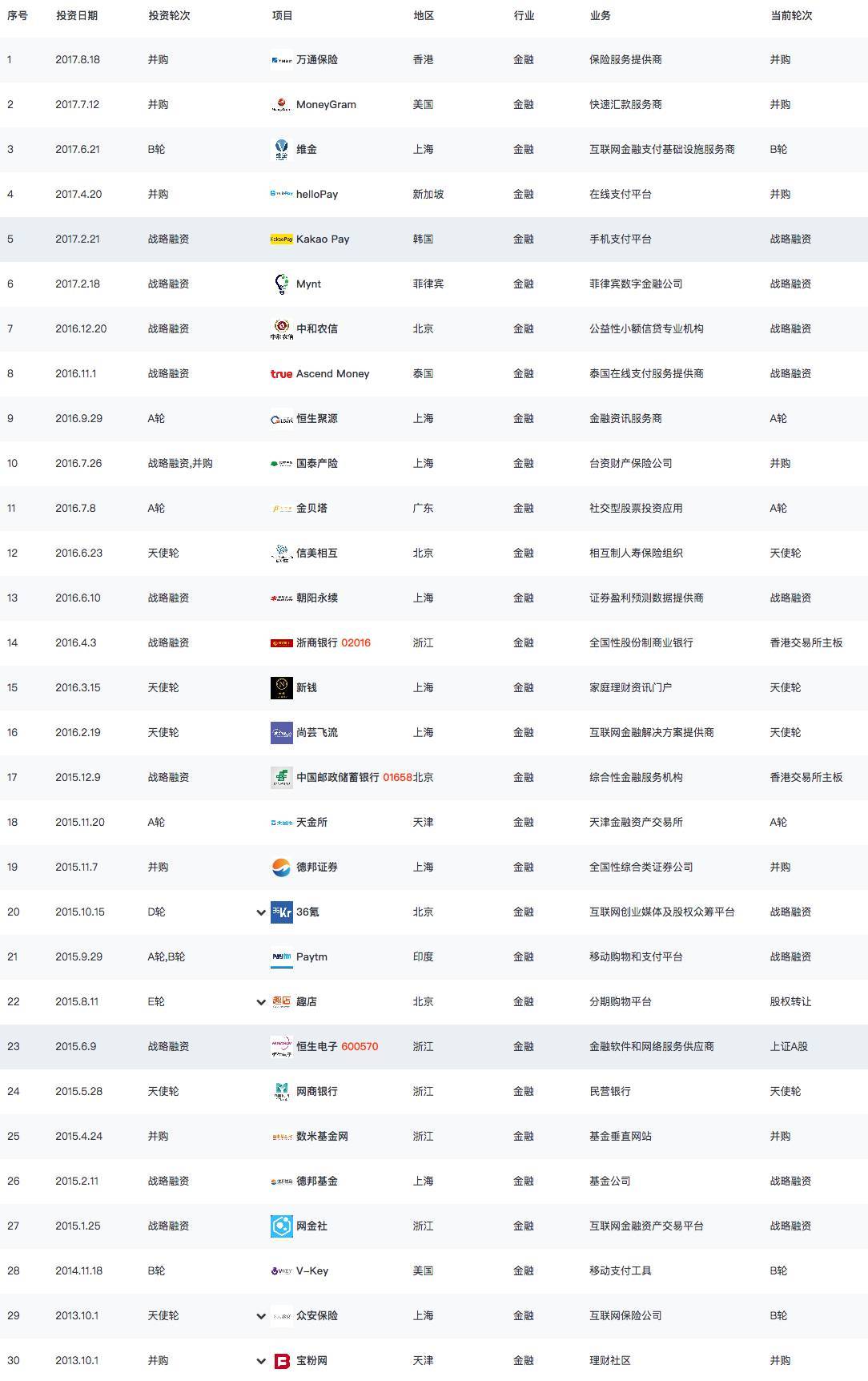Click the 新钱 black logo icon
This screenshot has width=868, height=1381.
click(x=281, y=688)
